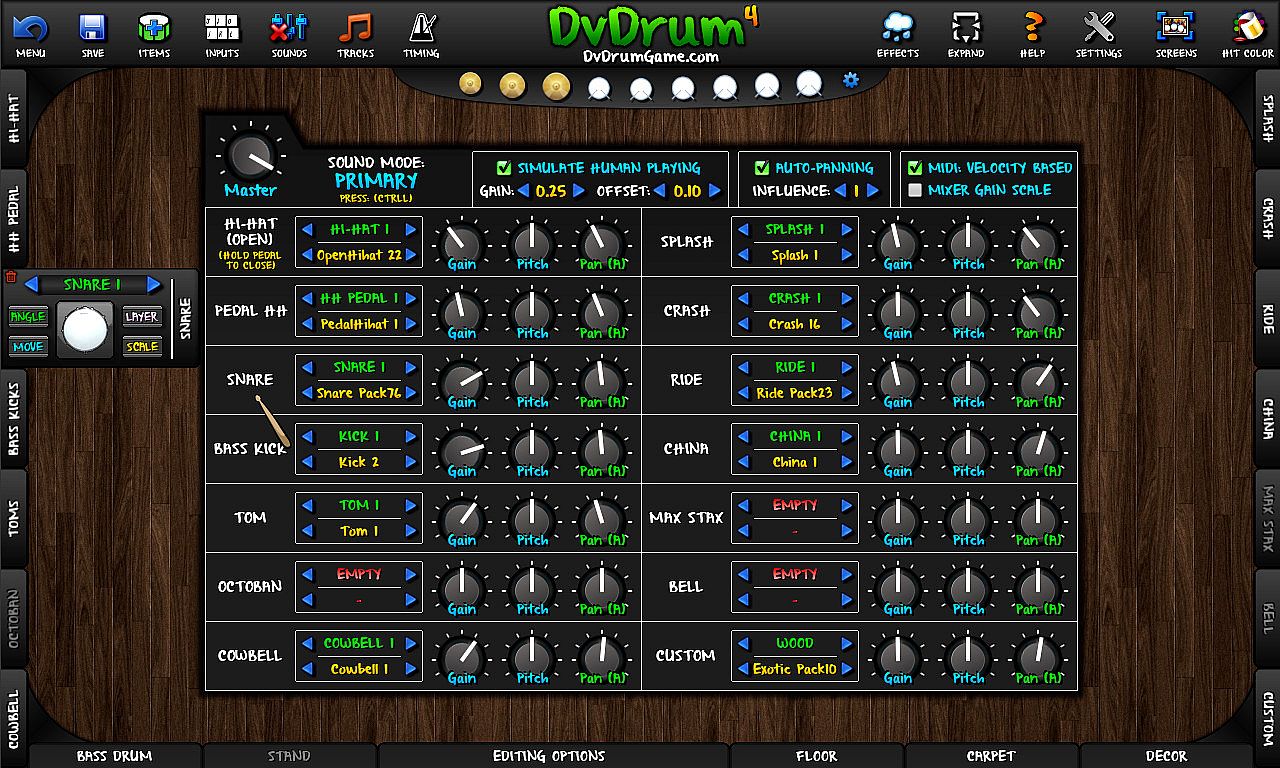Click the blue gear icon beside drum presets
1280x768 pixels.
pos(851,80)
